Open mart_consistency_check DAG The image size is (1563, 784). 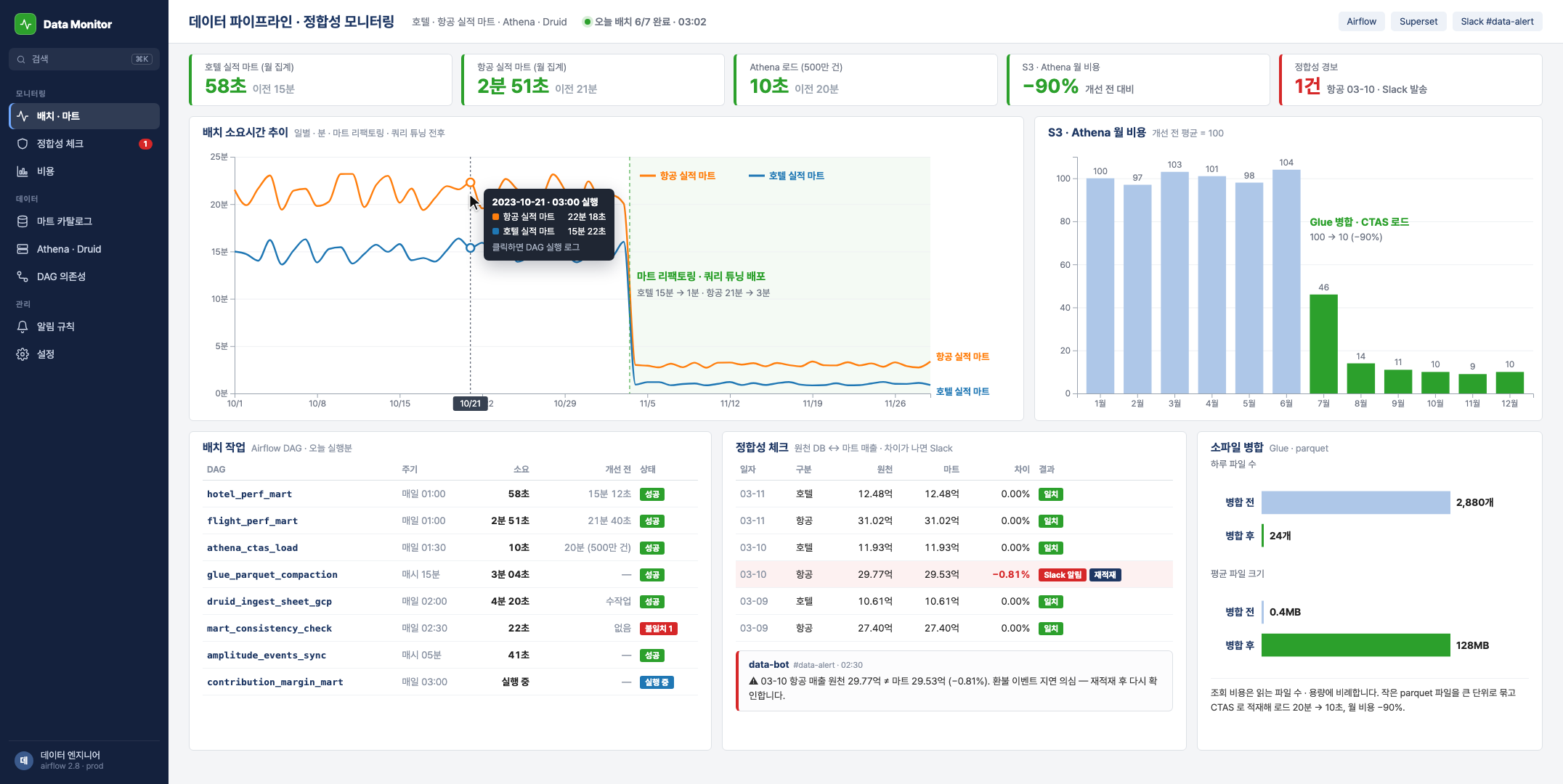(x=450, y=629)
